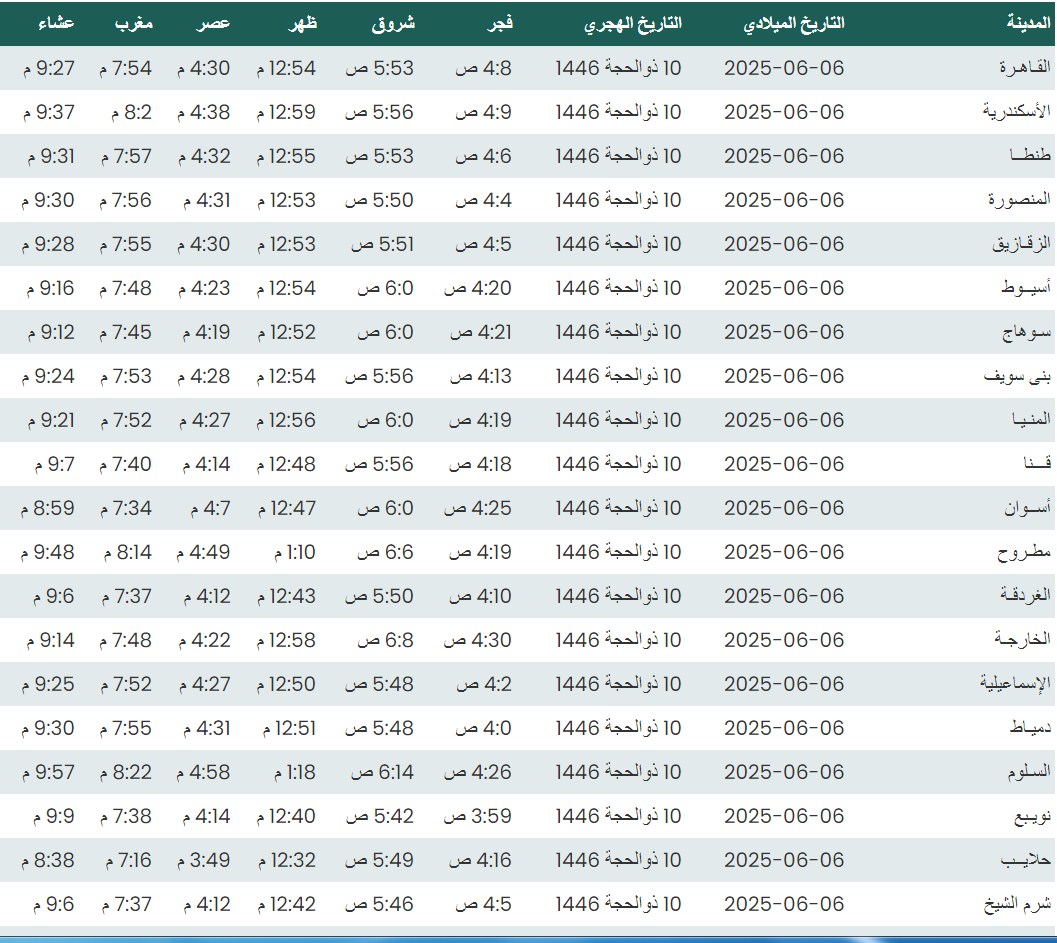The width and height of the screenshot is (1057, 943).
Task: Click the عشاء column header
Action: 54,24
